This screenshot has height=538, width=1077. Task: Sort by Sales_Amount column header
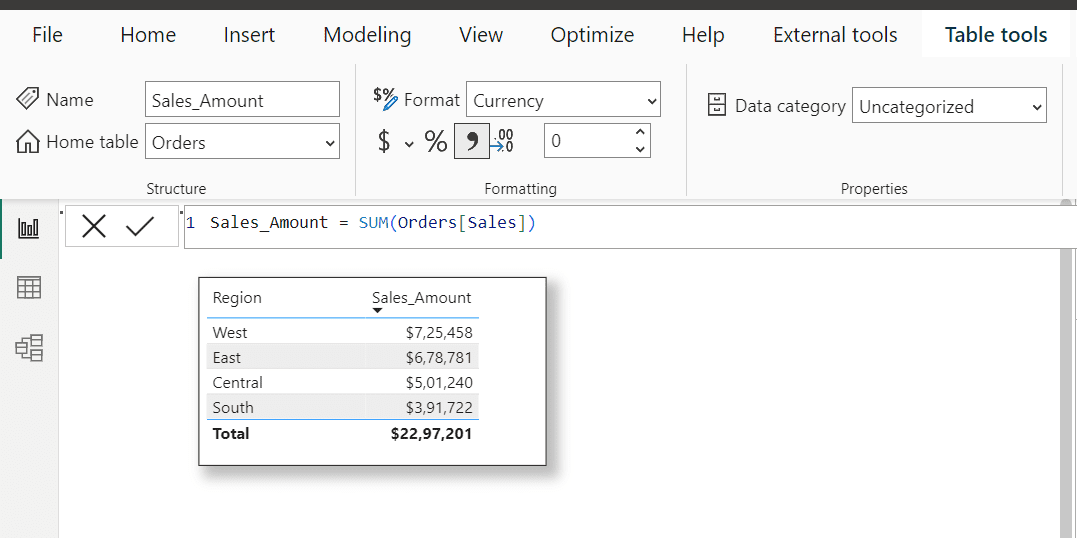pos(421,298)
